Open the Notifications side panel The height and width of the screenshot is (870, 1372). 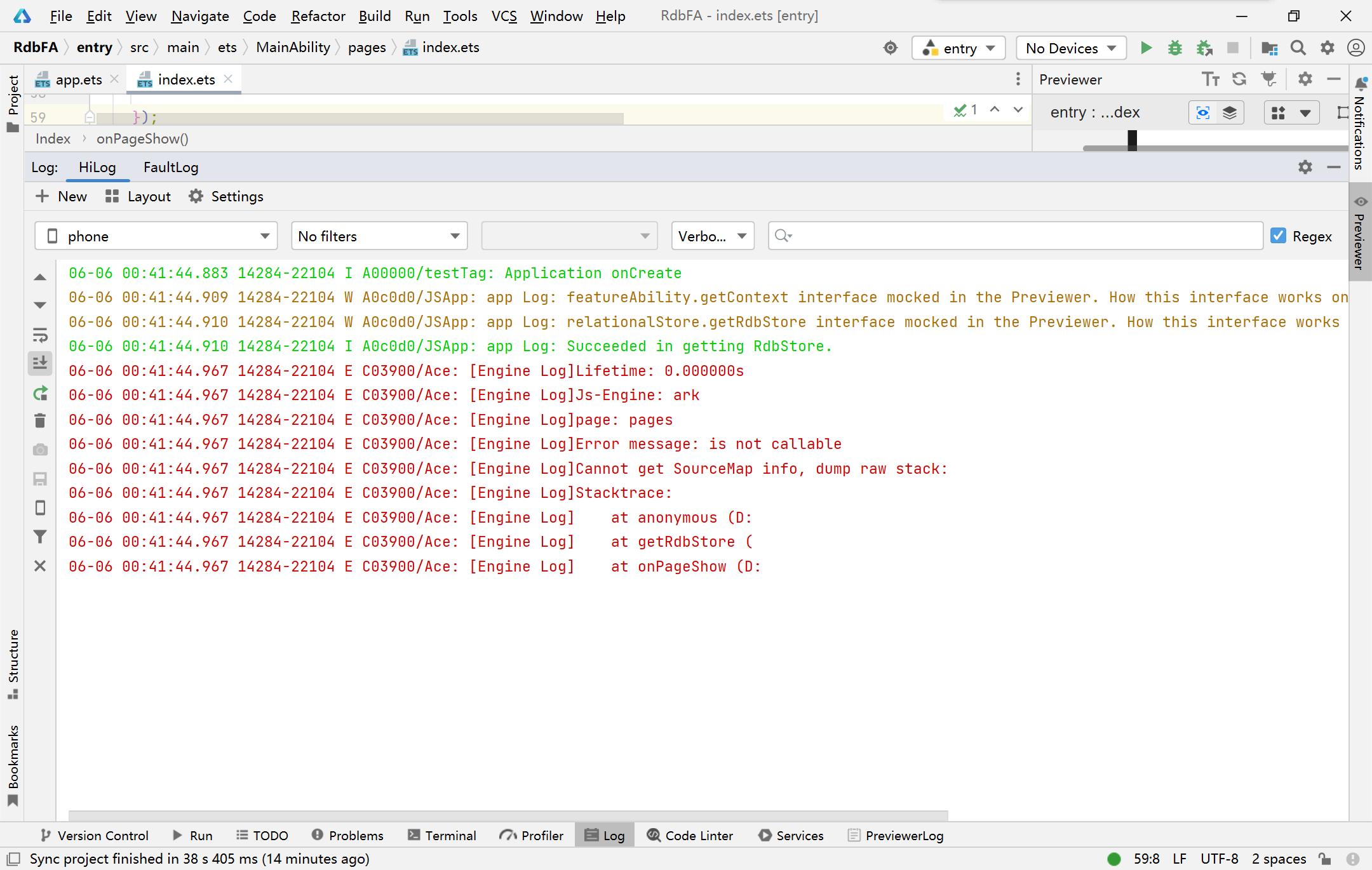pyautogui.click(x=1359, y=123)
